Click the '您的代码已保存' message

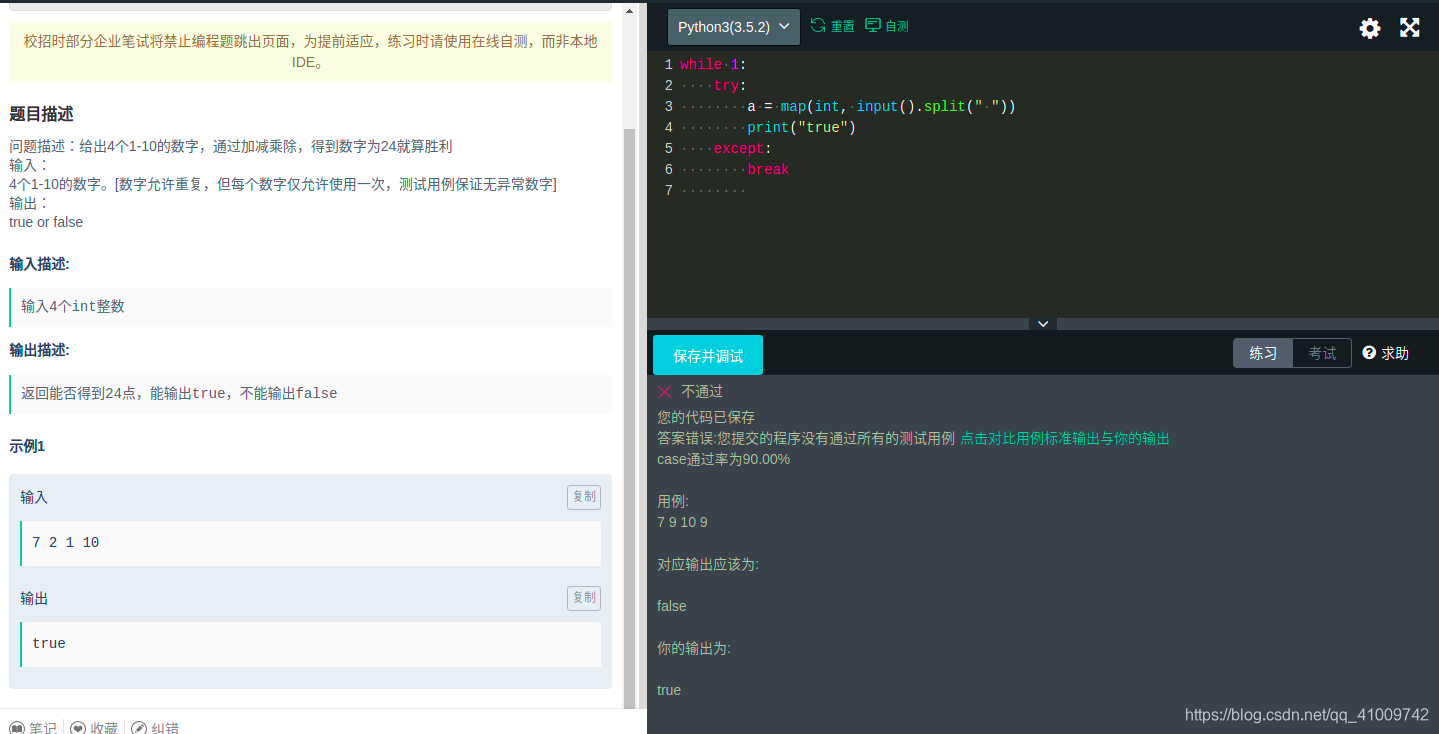click(706, 417)
